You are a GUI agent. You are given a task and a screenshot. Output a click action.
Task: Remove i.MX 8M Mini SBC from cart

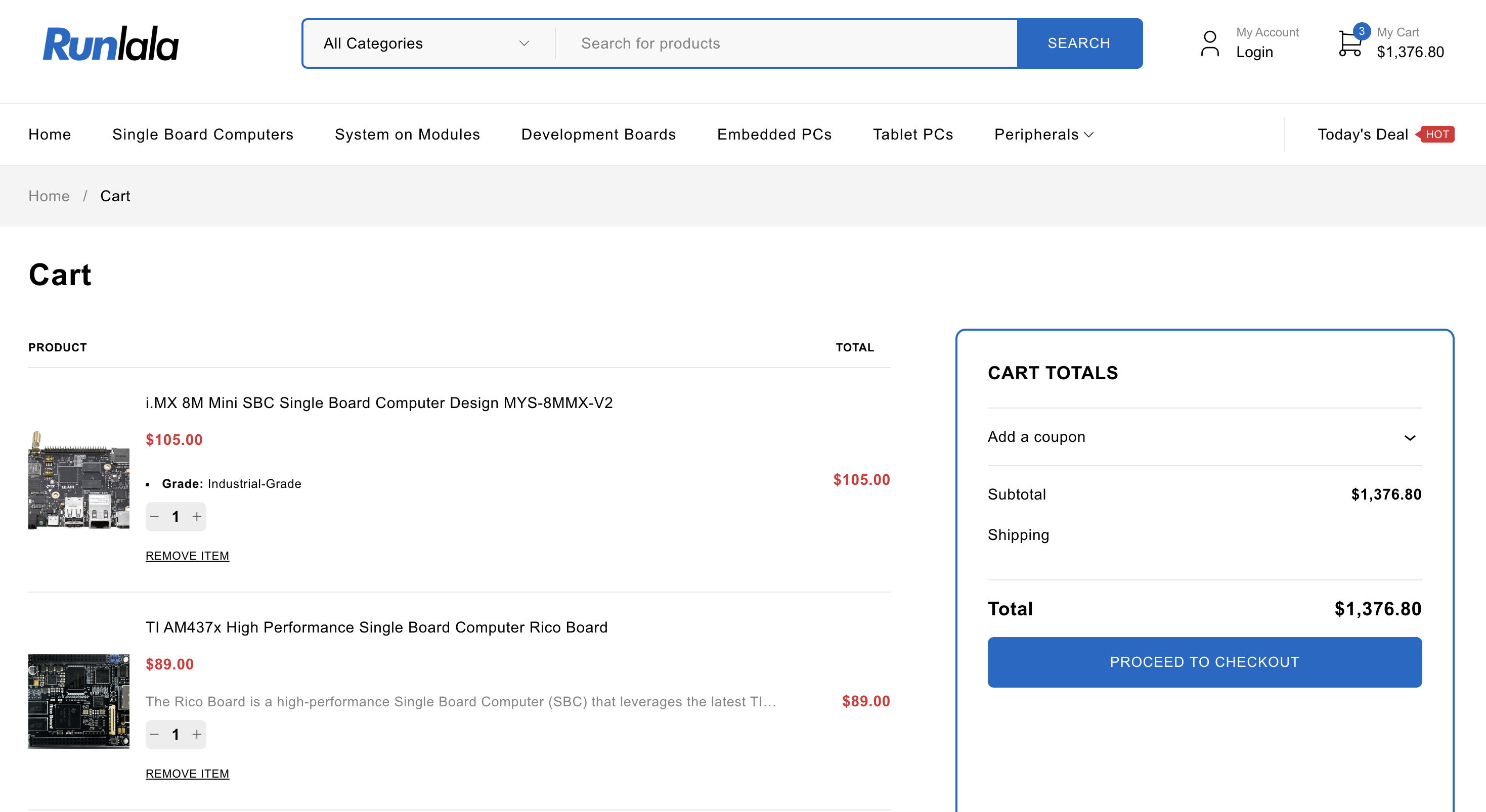click(x=188, y=556)
